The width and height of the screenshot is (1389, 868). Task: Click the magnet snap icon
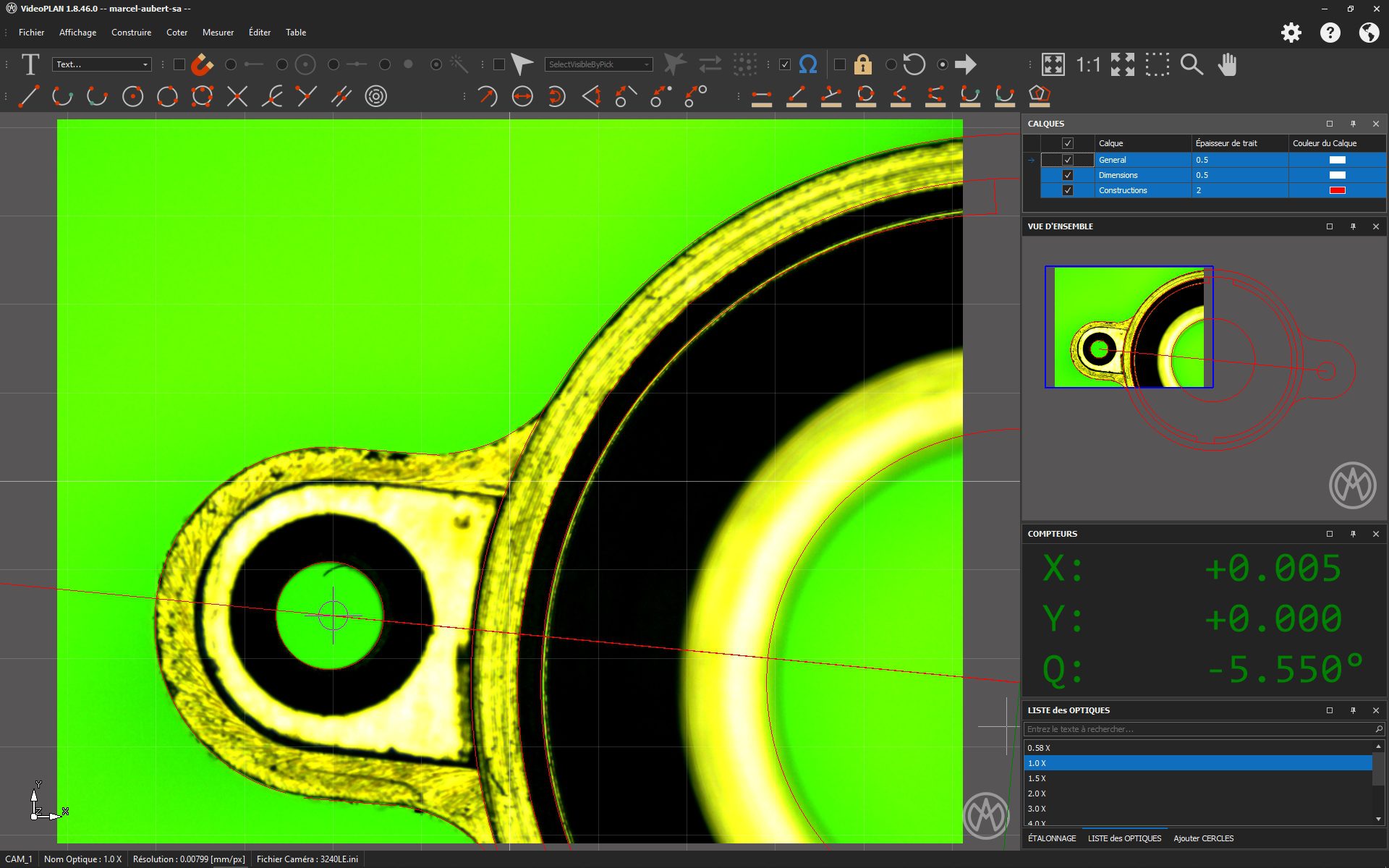[203, 64]
